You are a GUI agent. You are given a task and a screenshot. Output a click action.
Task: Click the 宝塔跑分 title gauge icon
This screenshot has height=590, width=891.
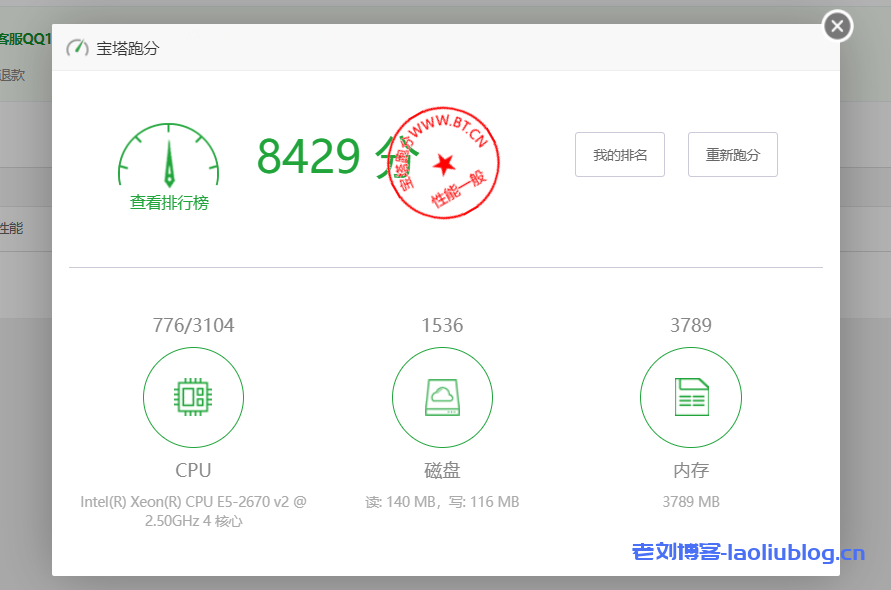[x=77, y=47]
